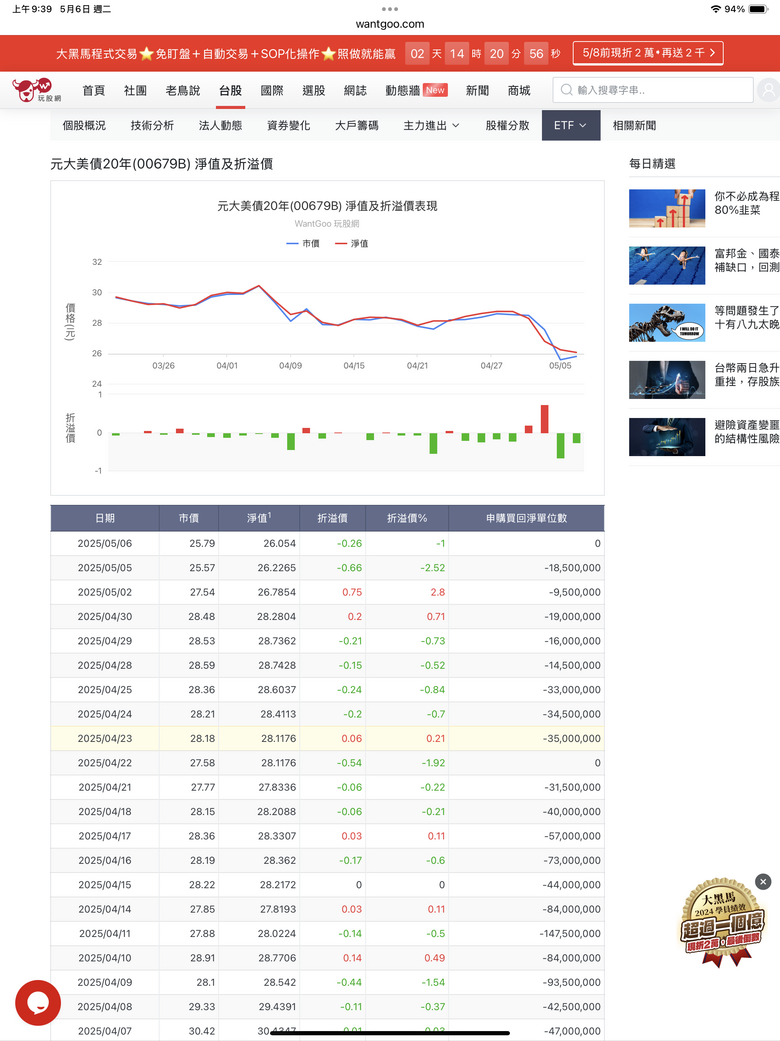Viewport: 780px width, 1041px height.
Task: Open the 首頁 nav item
Action: 94,90
